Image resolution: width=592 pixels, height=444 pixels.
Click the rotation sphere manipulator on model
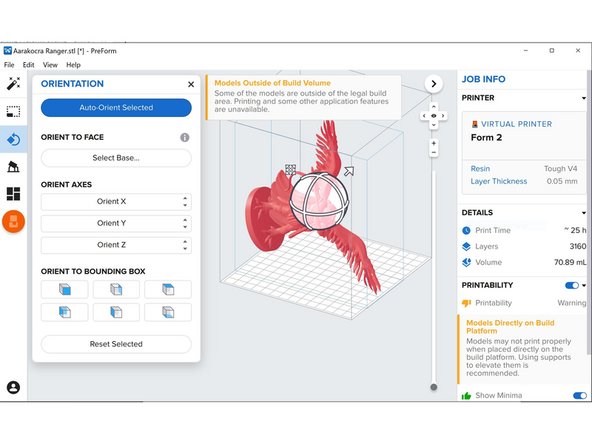(x=319, y=201)
